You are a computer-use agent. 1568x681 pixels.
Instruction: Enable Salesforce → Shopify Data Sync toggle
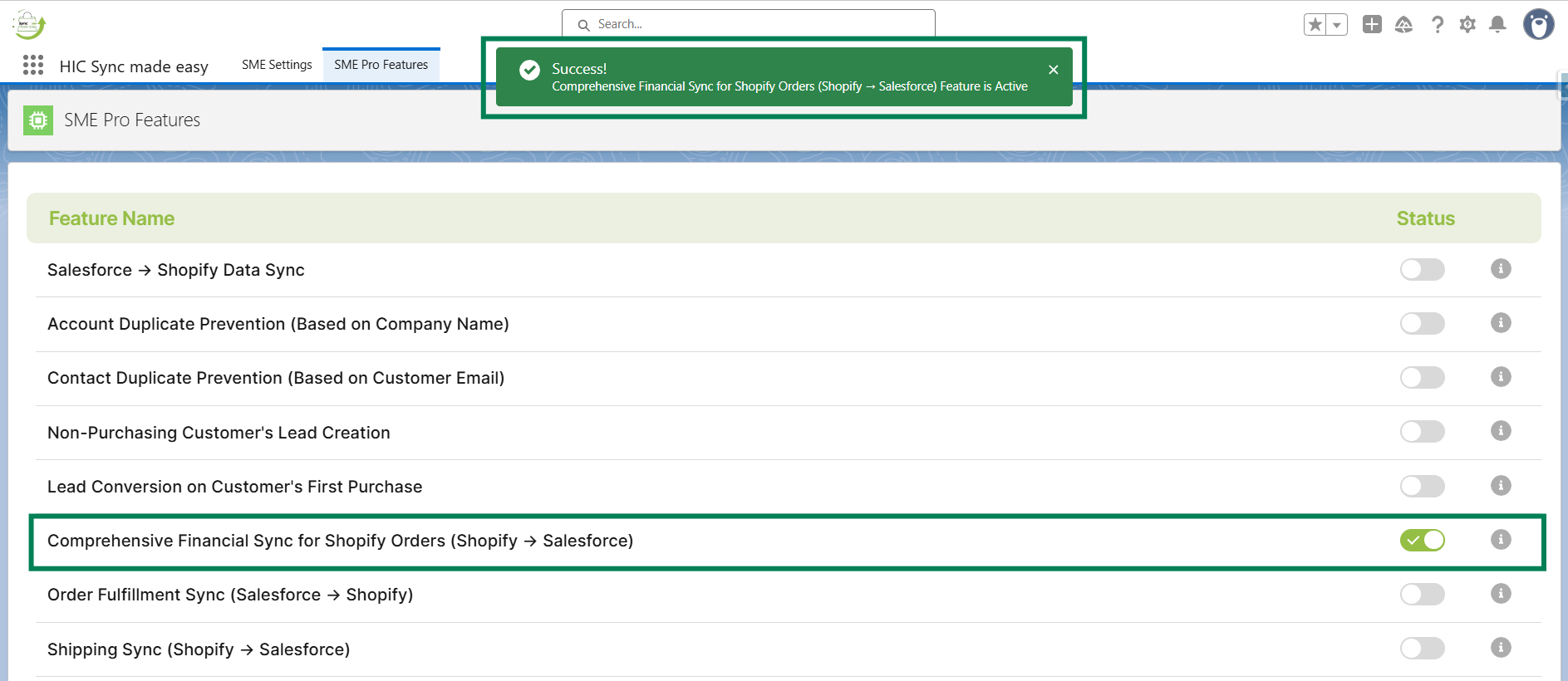[1423, 269]
